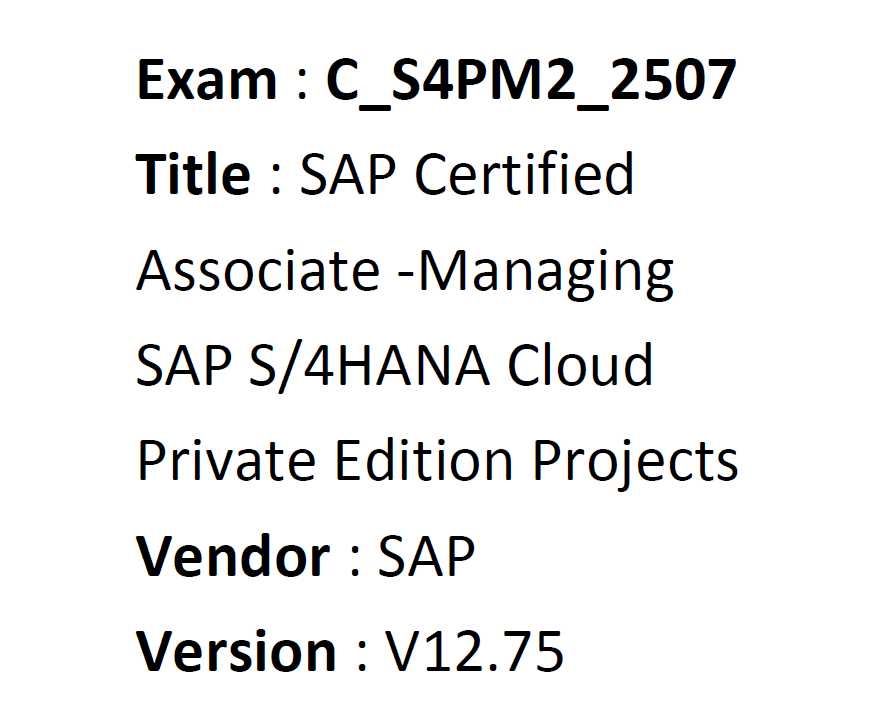Screen dimensions: 891x727
Task: Click the bold "Title" label
Action: [x=193, y=174]
